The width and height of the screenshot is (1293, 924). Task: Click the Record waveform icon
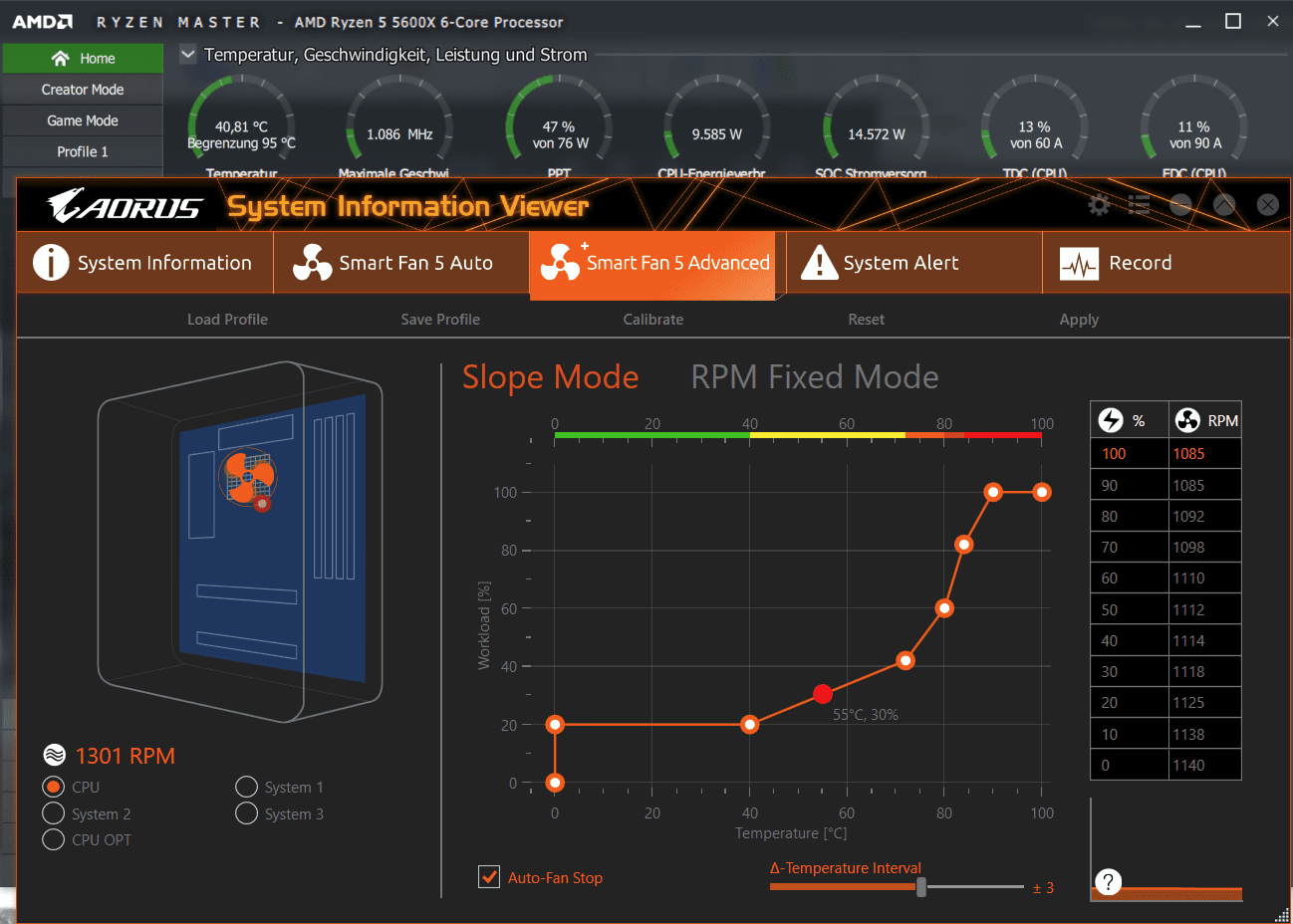(1079, 264)
